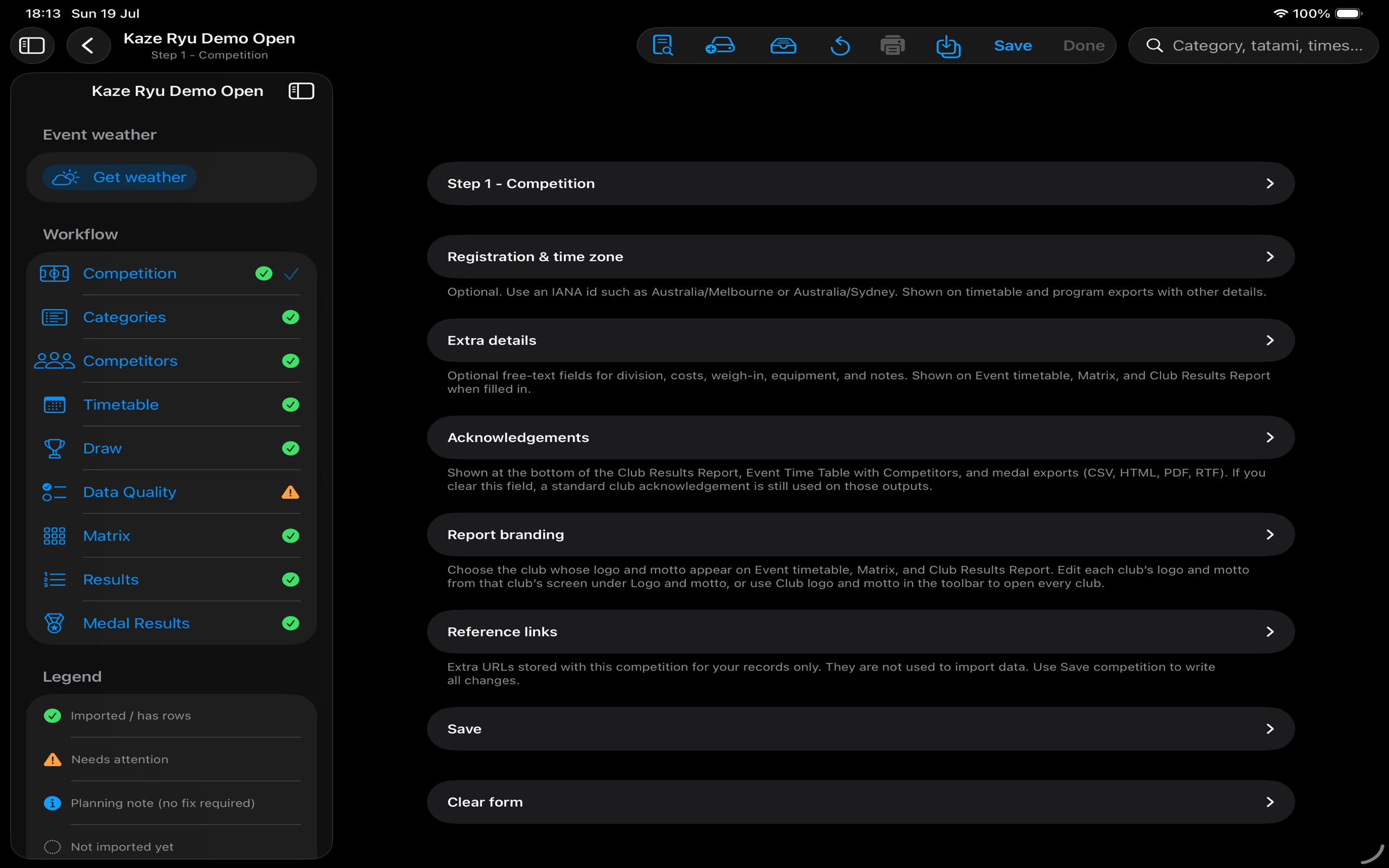Click the Competitors people icon

54,361
